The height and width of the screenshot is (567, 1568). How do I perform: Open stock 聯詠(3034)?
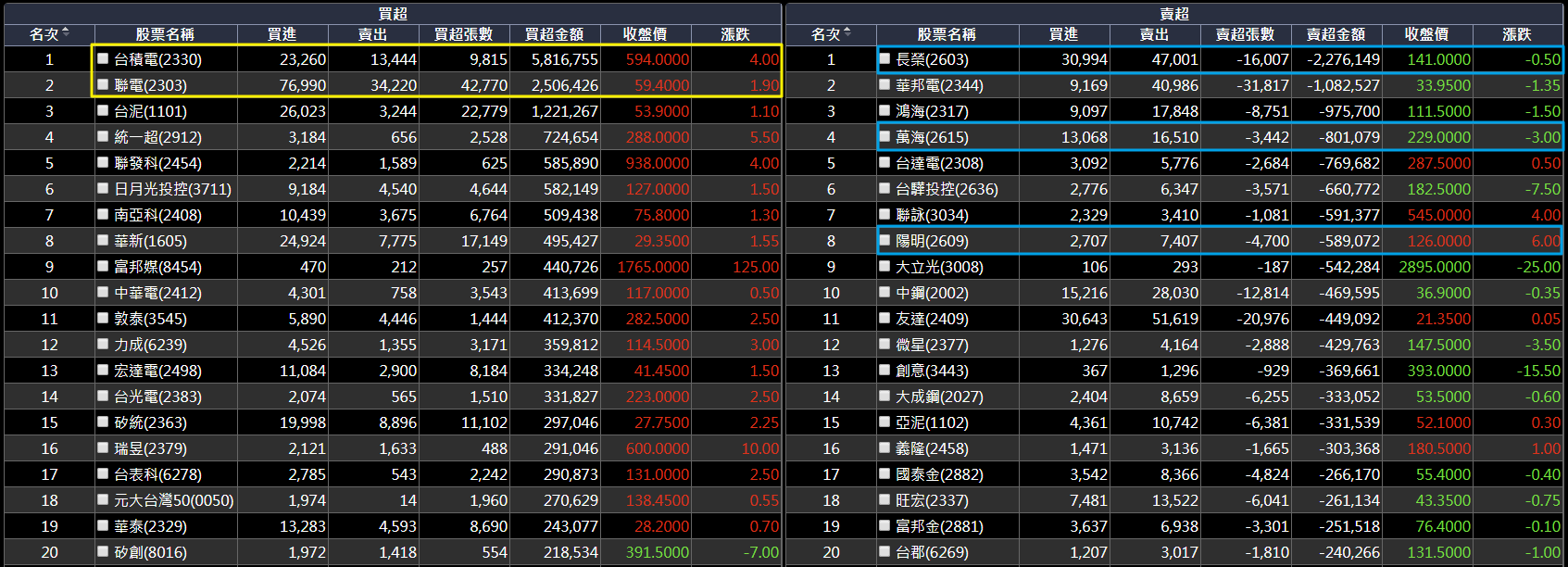tap(932, 215)
